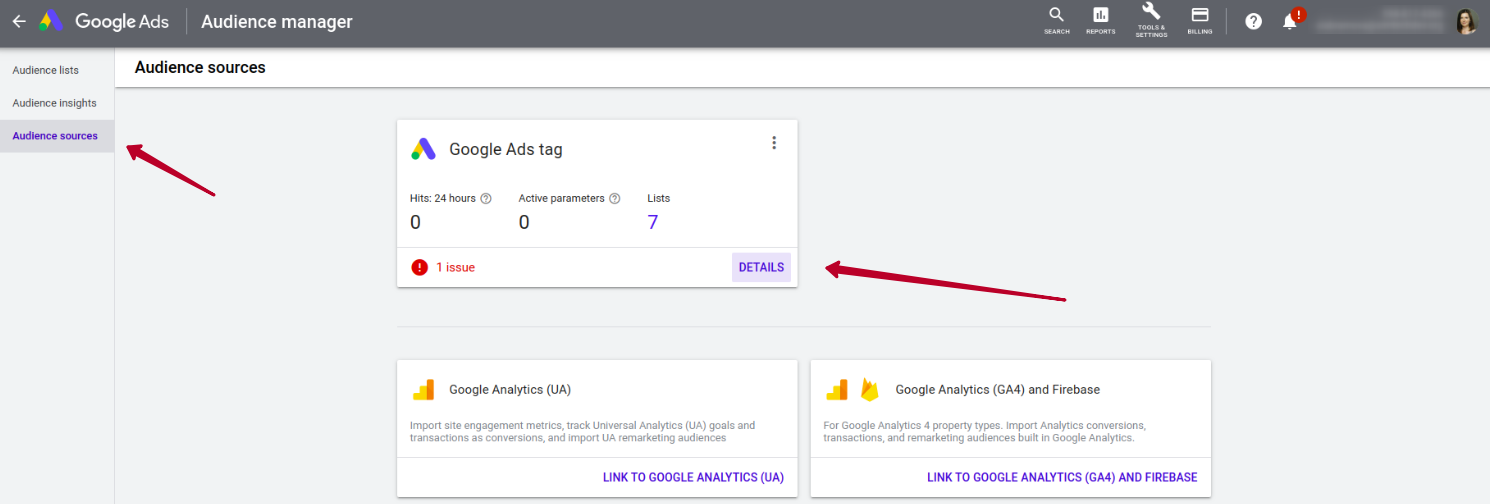
Task: Click the Firebase flame logo
Action: point(869,389)
